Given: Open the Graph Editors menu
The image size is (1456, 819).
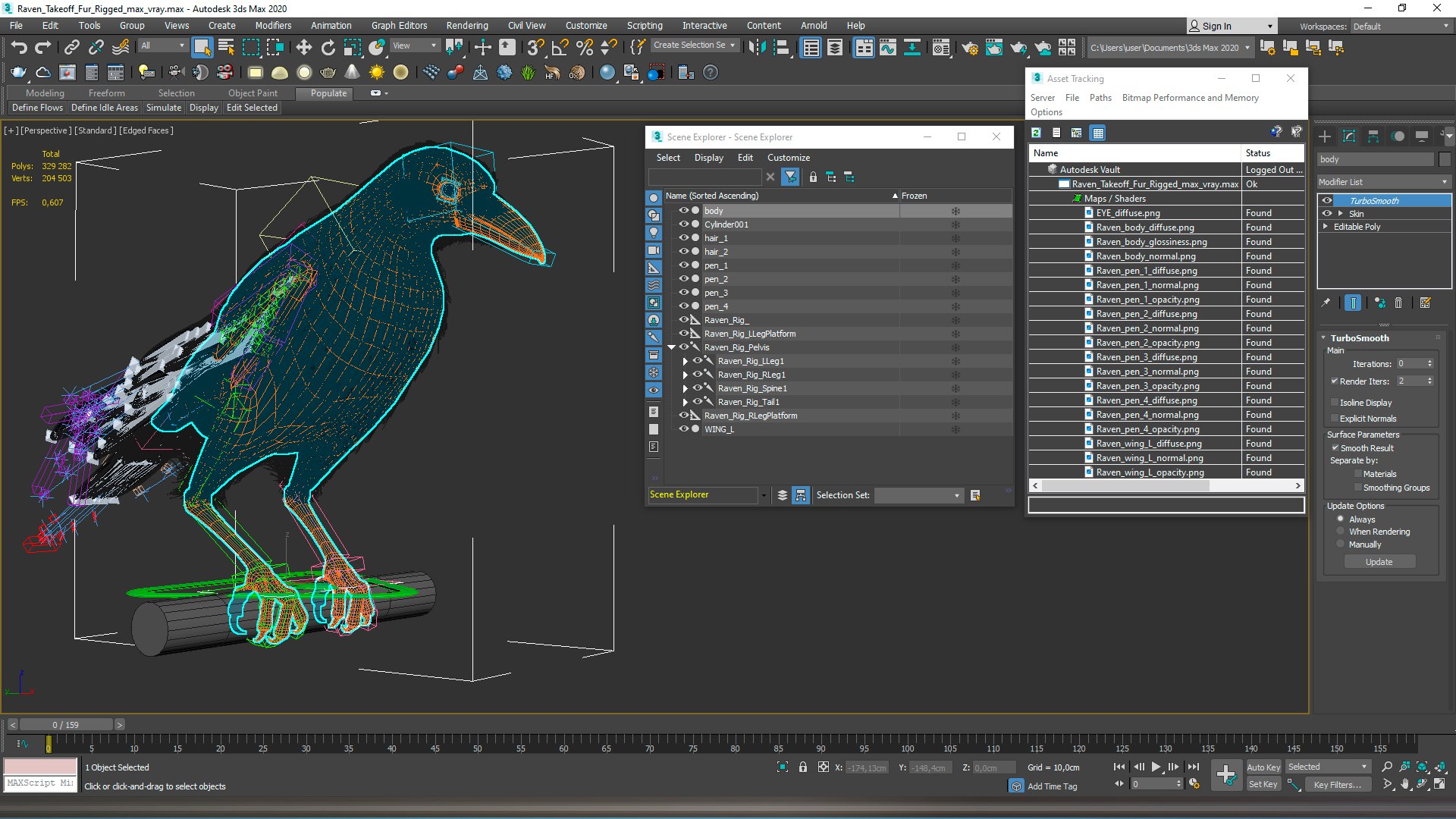Looking at the screenshot, I should tap(399, 25).
